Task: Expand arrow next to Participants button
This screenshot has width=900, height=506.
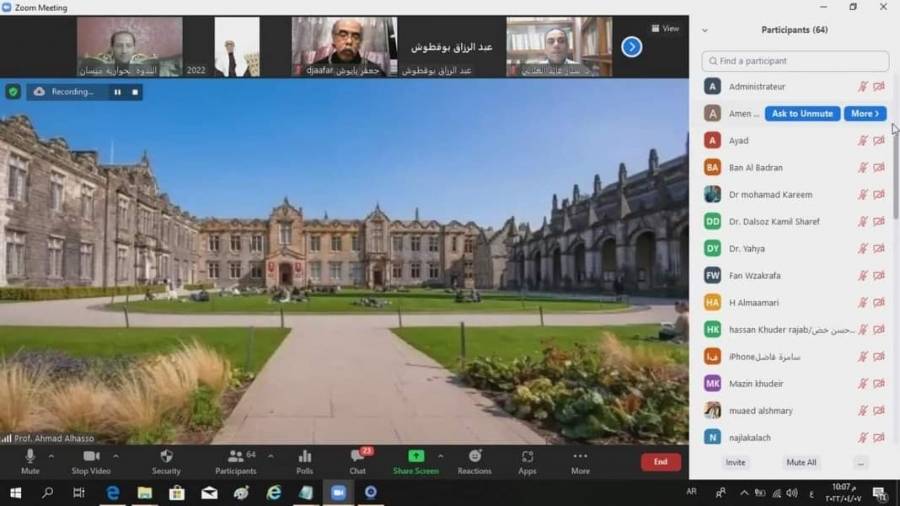Action: pos(270,457)
